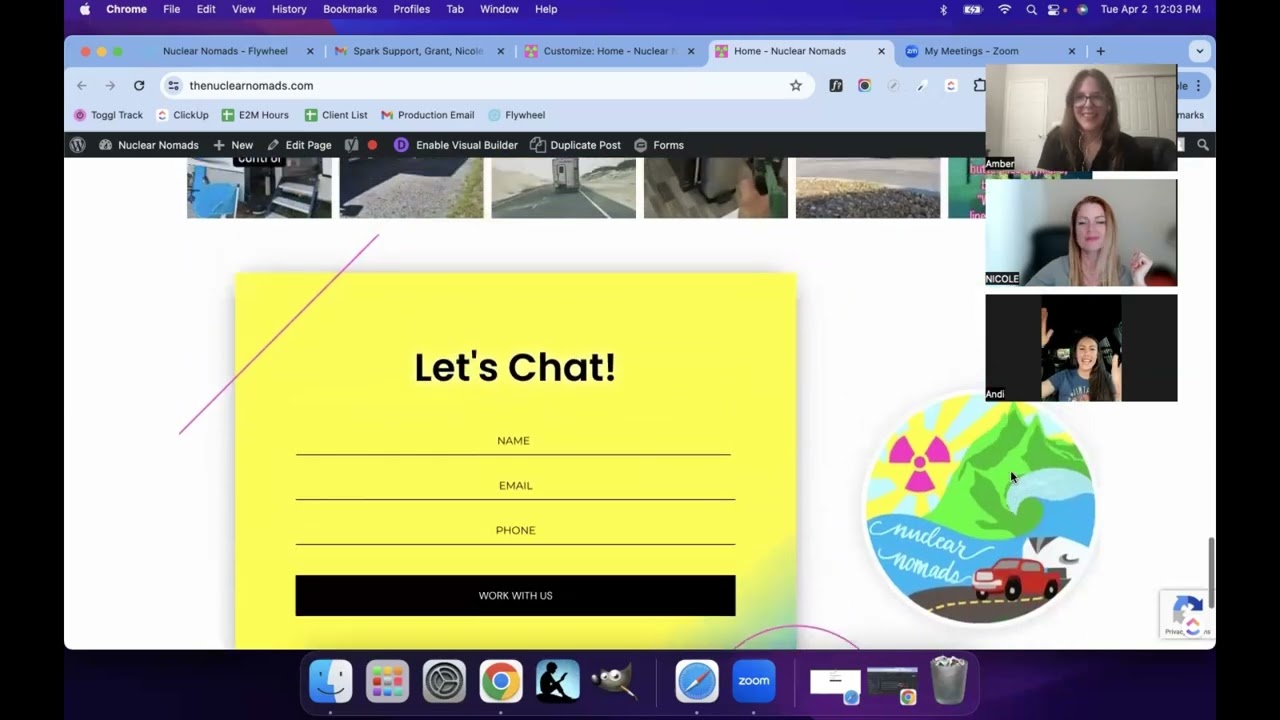Viewport: 1280px width, 720px height.
Task: Click the PHONE input field
Action: pos(515,531)
